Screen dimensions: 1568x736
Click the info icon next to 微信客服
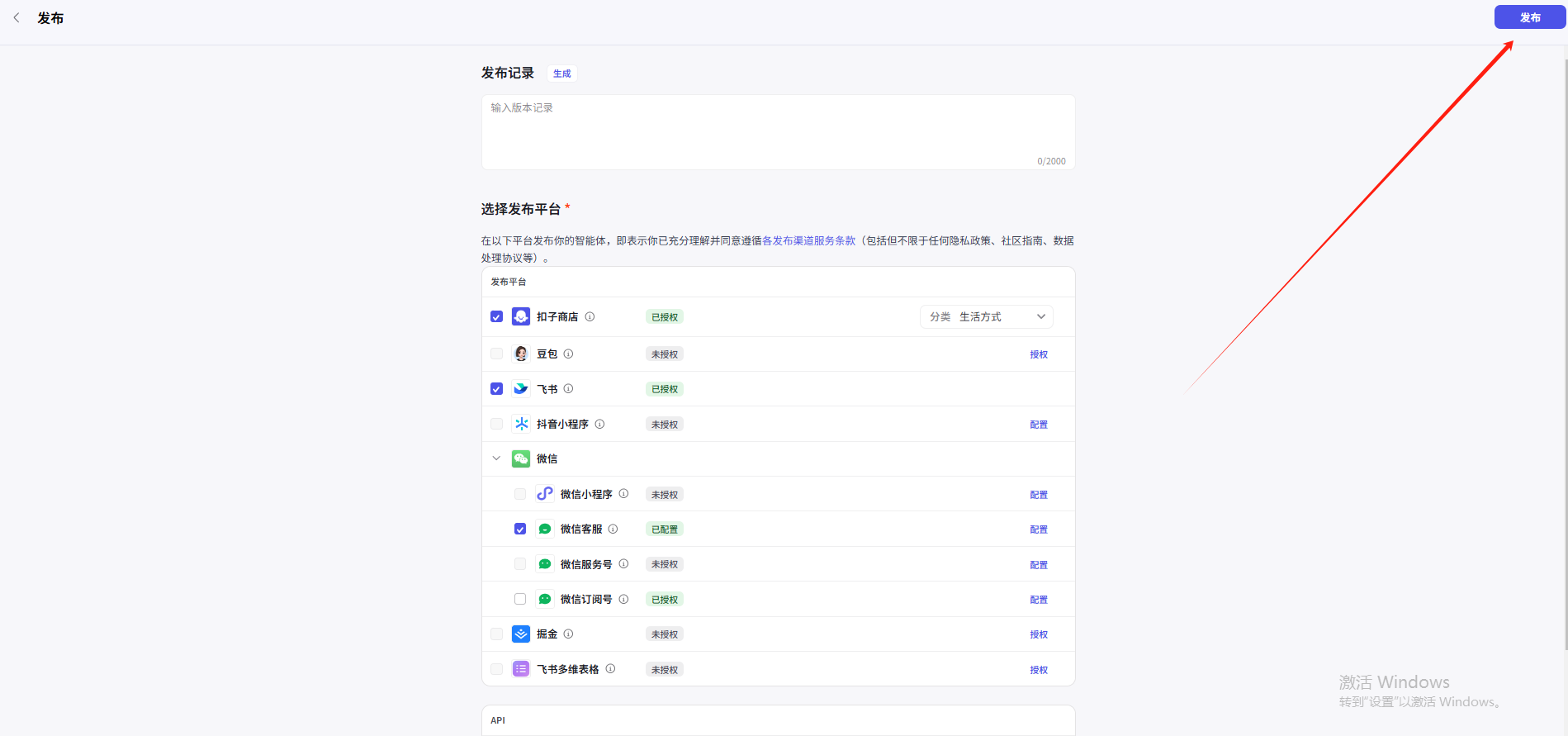[613, 529]
